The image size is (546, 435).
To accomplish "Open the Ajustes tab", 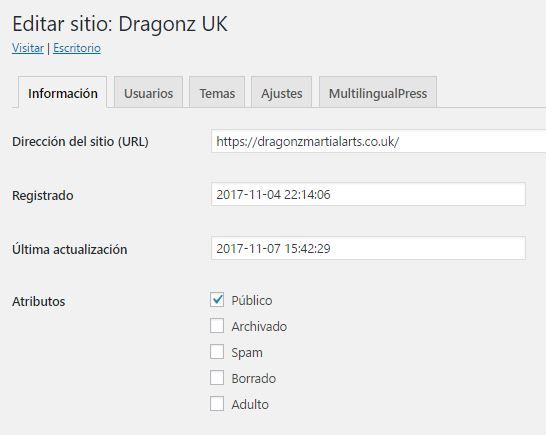I will (281, 93).
